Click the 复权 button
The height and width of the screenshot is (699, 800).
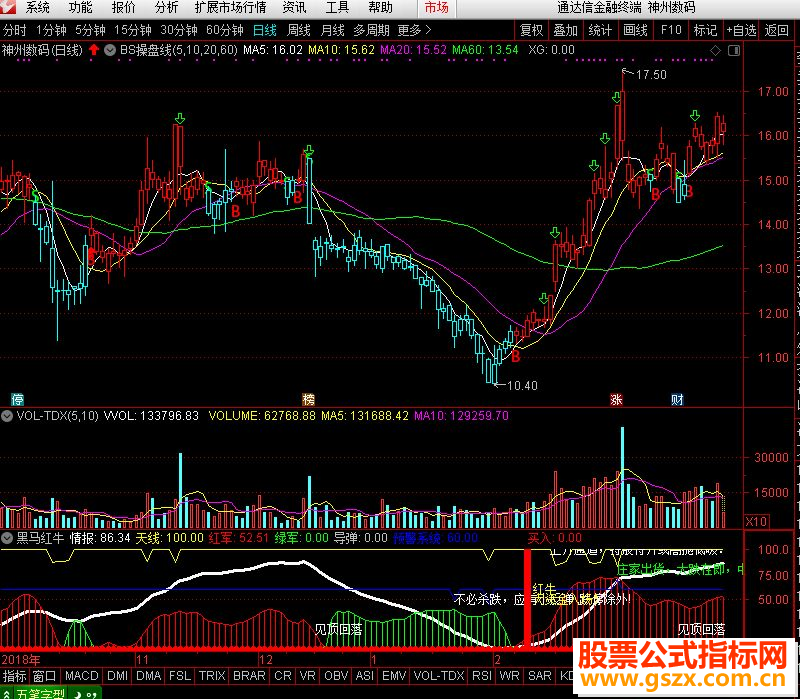(x=531, y=31)
